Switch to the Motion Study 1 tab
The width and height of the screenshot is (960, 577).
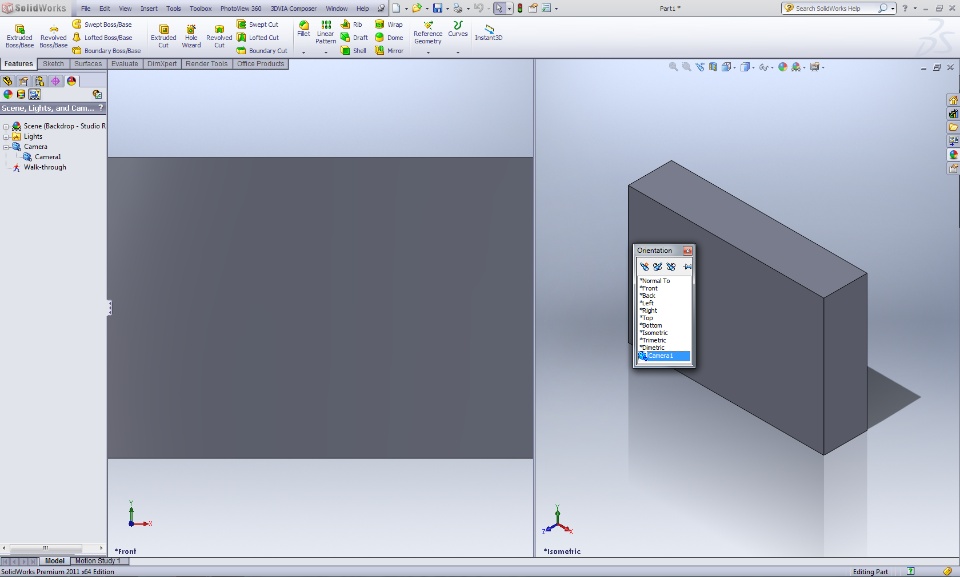[98, 560]
